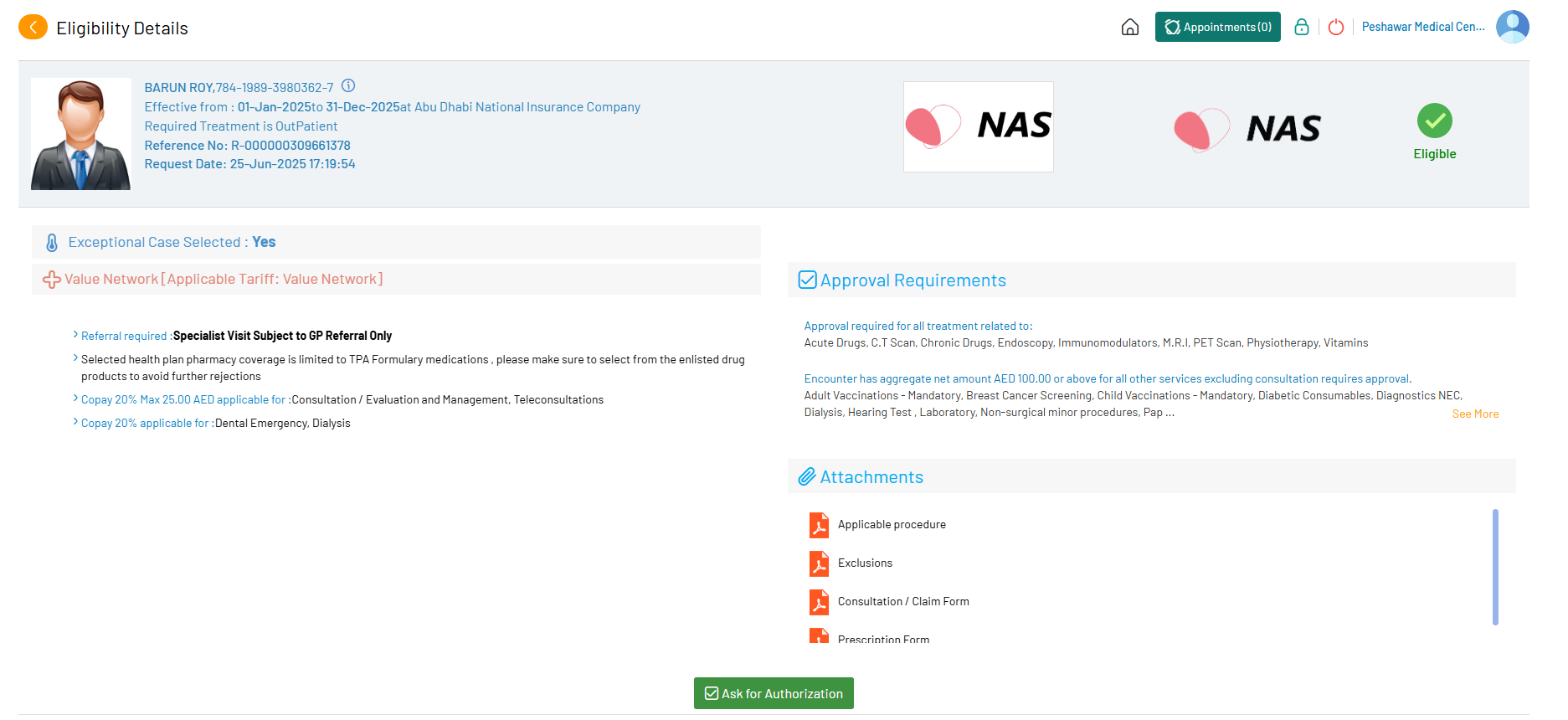This screenshot has height=720, width=1568.
Task: Expand the Copay 20% Dental Emergency chevron
Action: [x=75, y=422]
